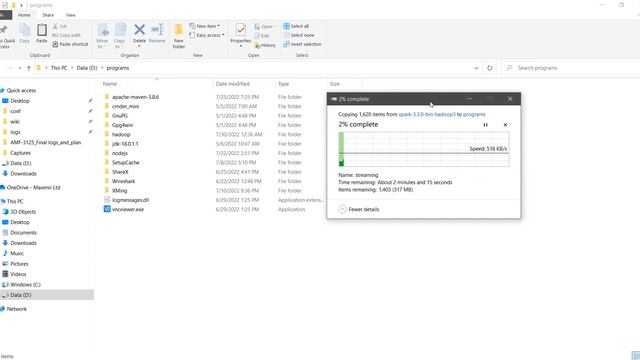640x360 pixels.
Task: Select the Wireshark folder
Action: [x=123, y=181]
